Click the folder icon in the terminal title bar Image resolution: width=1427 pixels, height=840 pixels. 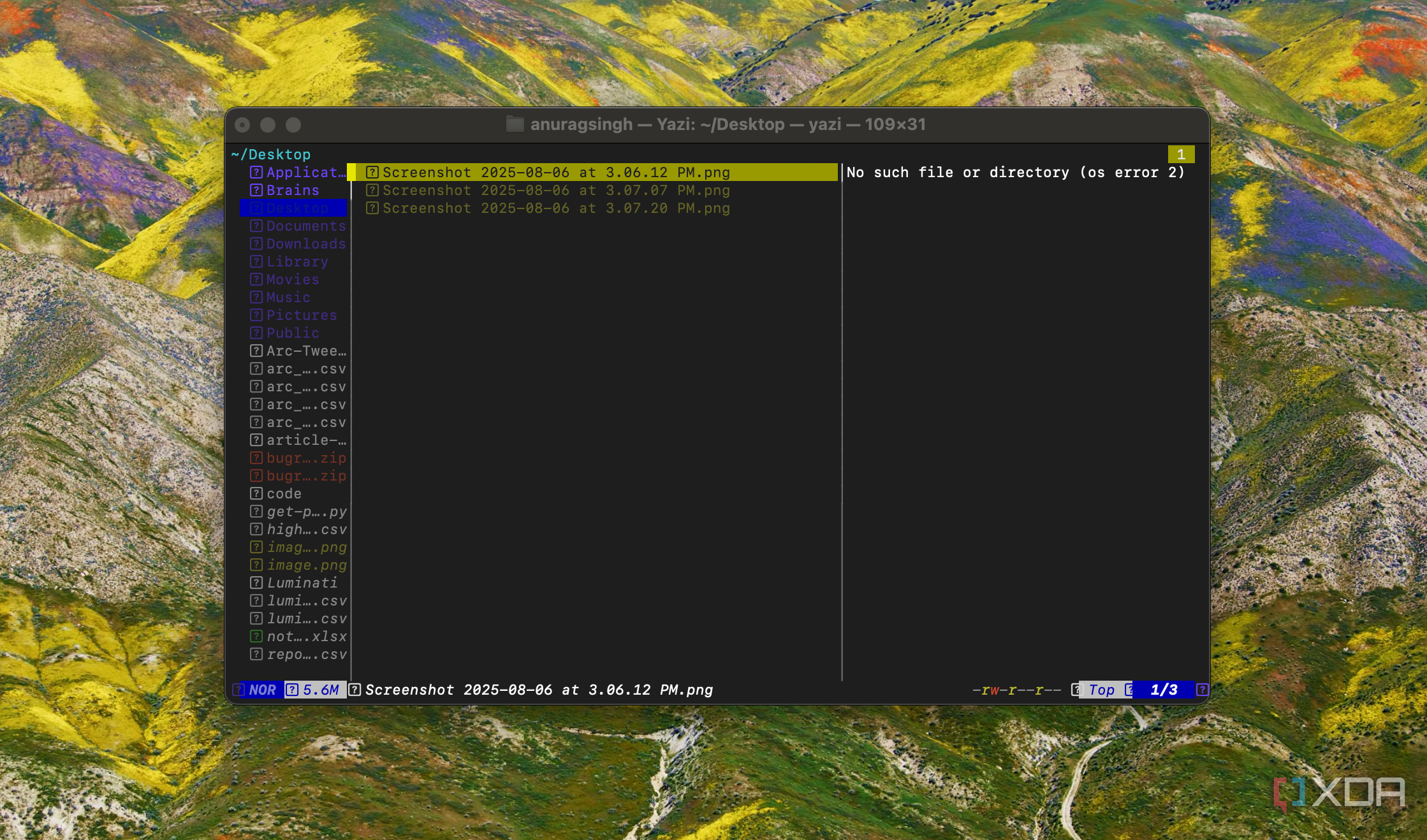pos(515,124)
